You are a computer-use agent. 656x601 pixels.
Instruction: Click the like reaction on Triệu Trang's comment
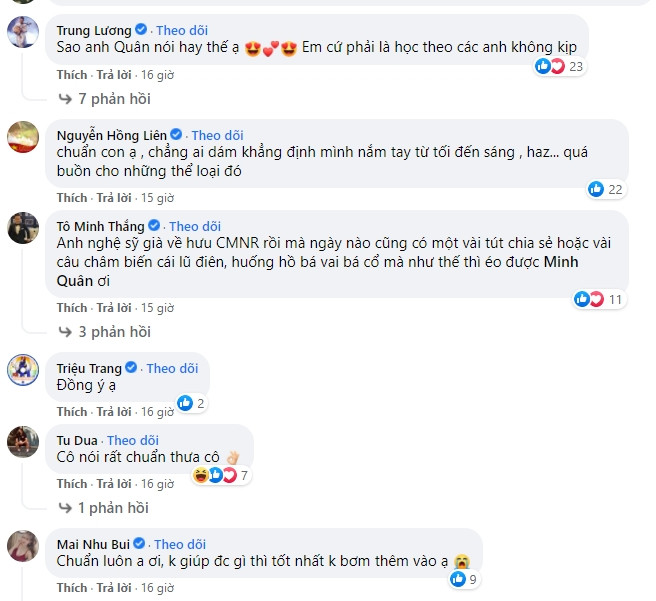pyautogui.click(x=184, y=403)
